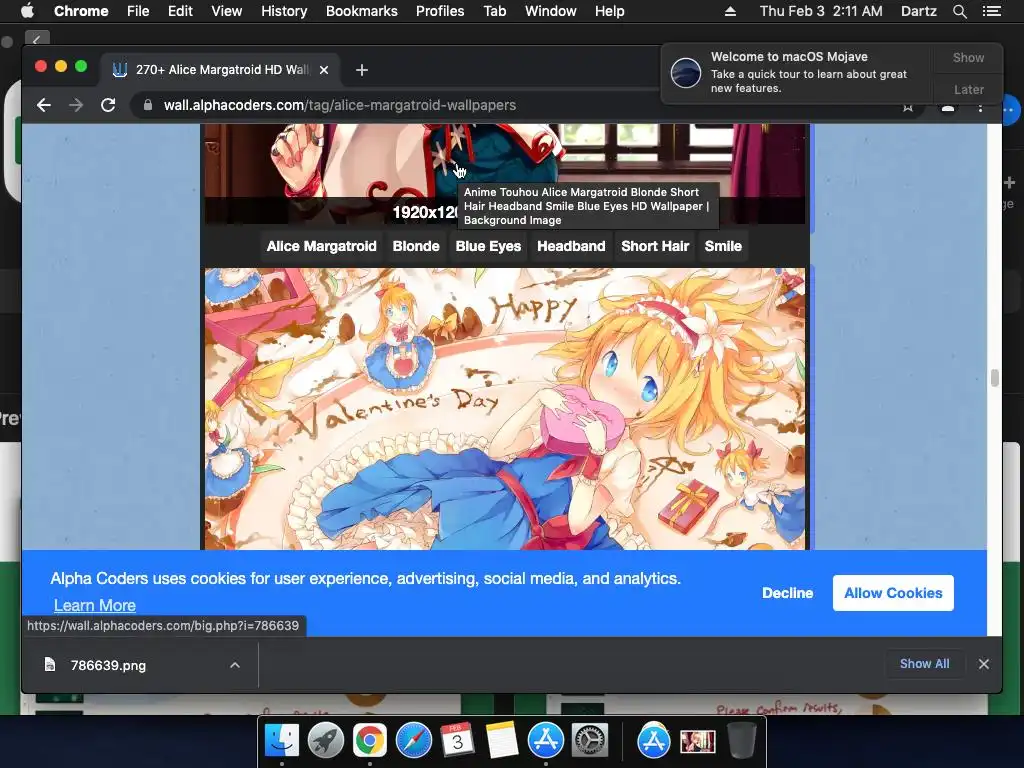Open a new Chrome tab
Image resolution: width=1024 pixels, height=768 pixels.
pyautogui.click(x=362, y=70)
